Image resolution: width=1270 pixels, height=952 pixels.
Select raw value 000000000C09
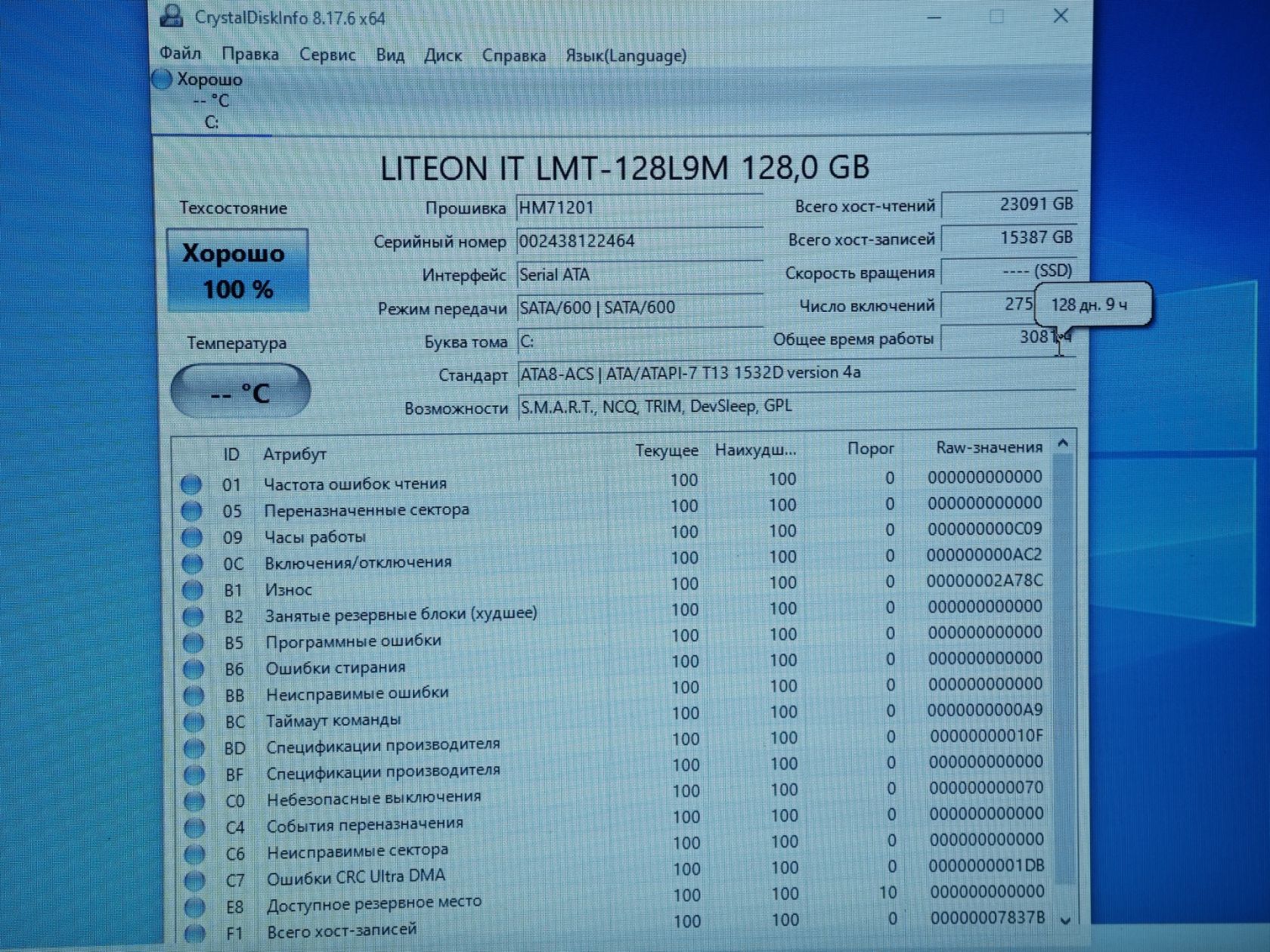[x=985, y=529]
